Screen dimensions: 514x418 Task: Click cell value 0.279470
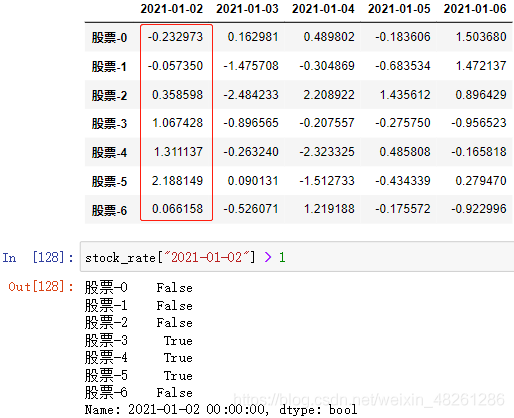pyautogui.click(x=481, y=181)
